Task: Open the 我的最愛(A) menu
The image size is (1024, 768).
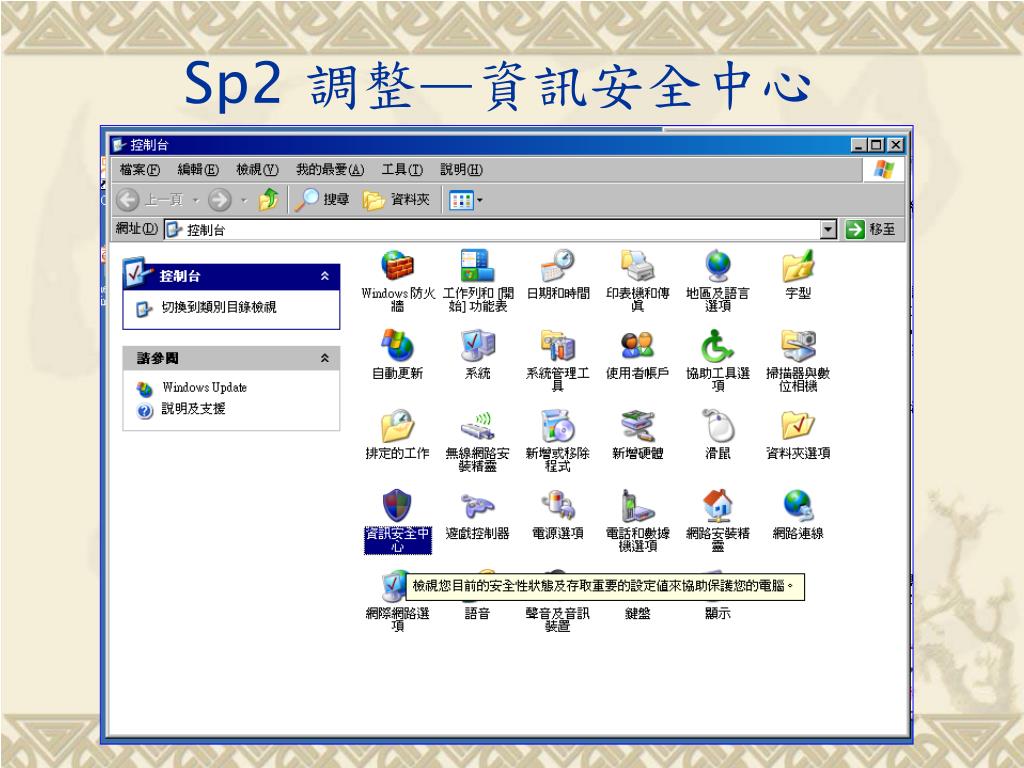Action: coord(330,170)
